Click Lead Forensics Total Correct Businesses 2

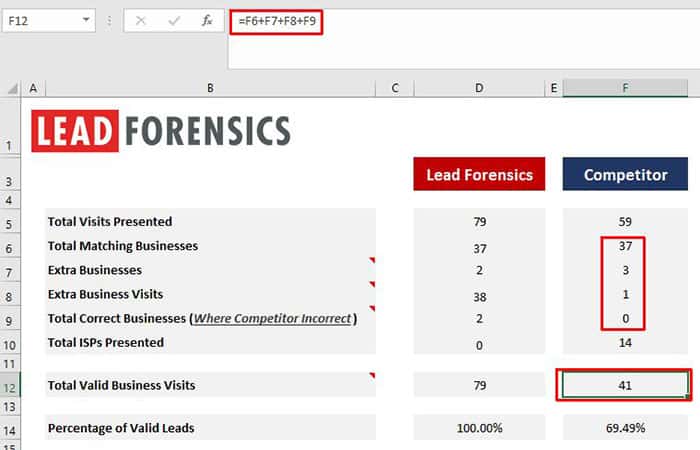point(479,318)
